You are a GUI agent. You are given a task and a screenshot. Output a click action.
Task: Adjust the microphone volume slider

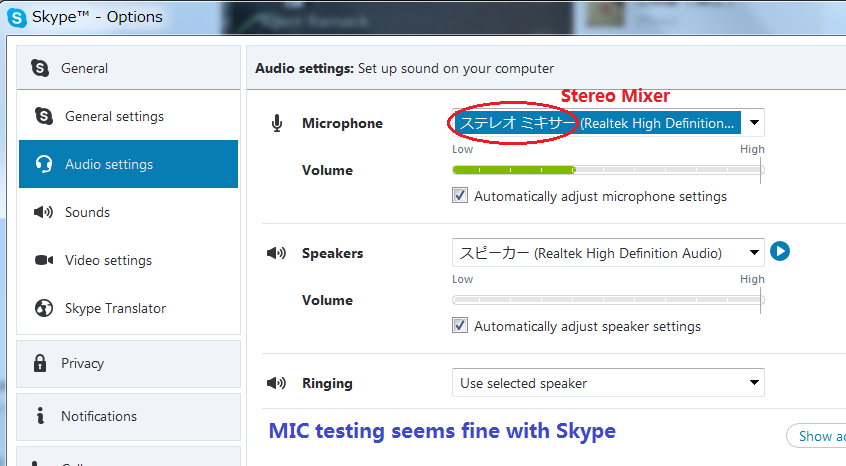(x=608, y=170)
